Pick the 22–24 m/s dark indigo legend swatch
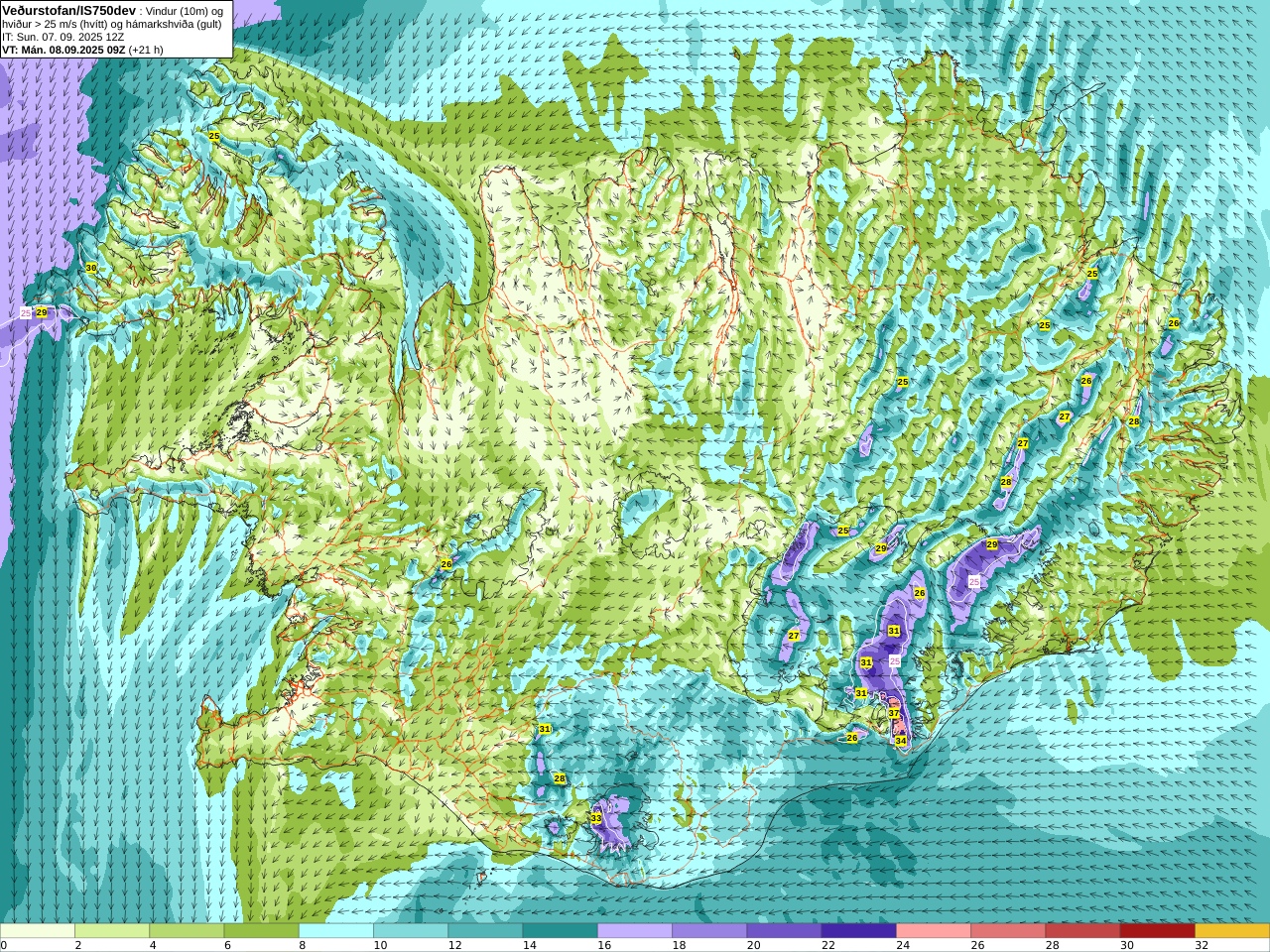 click(859, 931)
